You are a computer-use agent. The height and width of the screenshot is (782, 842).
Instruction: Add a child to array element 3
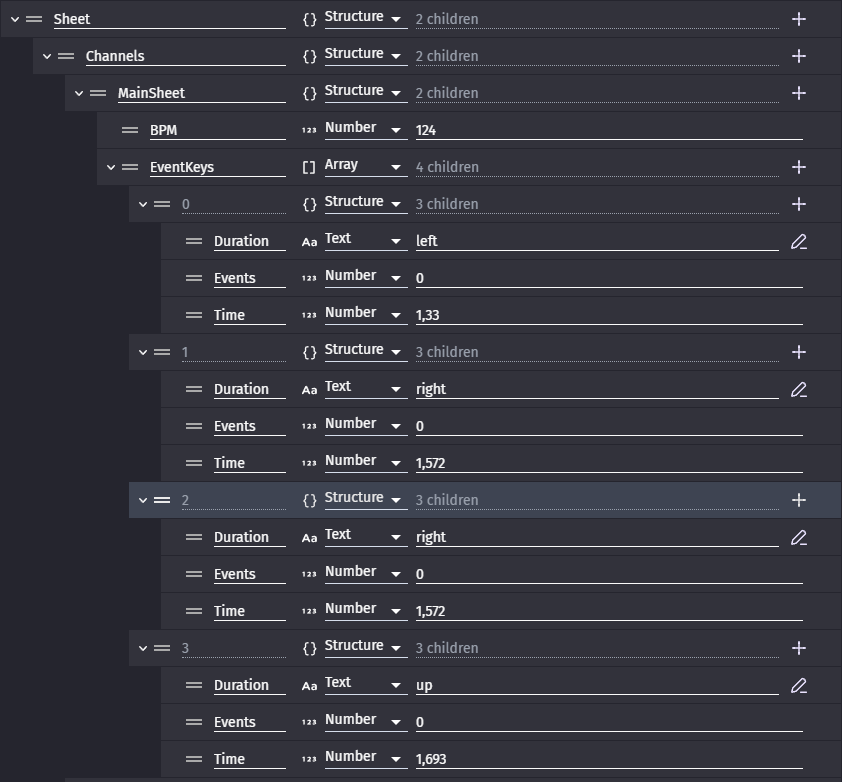pos(798,648)
